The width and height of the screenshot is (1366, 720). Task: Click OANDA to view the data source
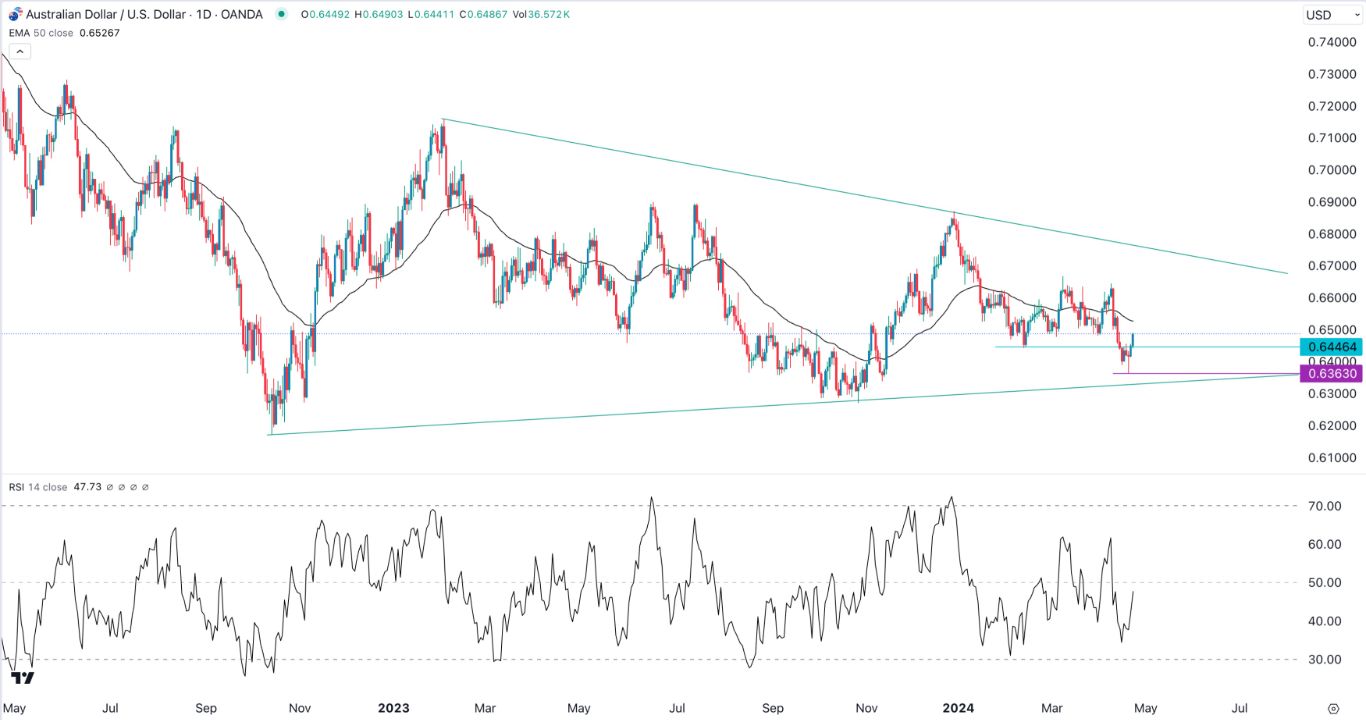coord(240,15)
